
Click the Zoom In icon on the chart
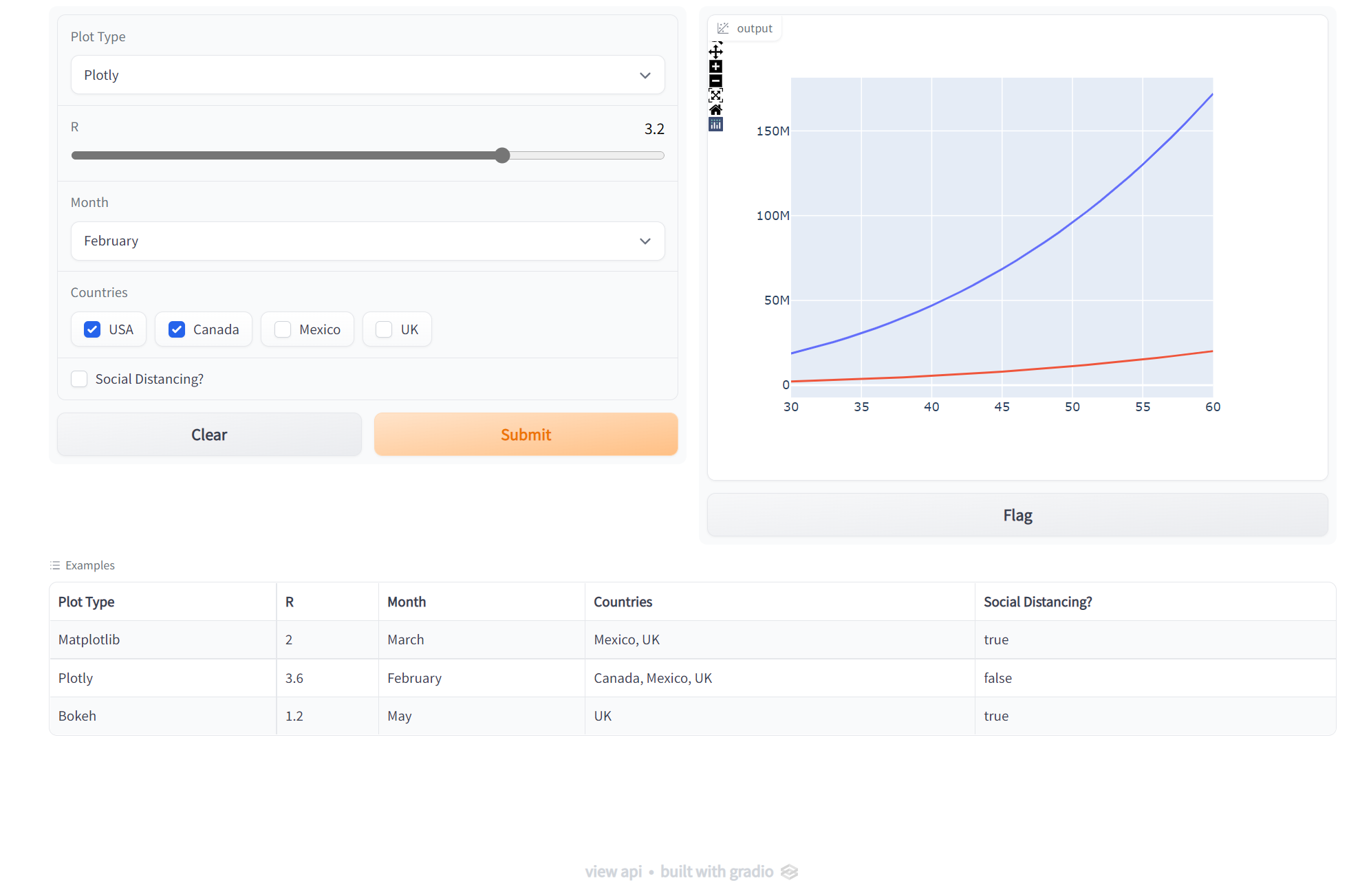click(715, 66)
